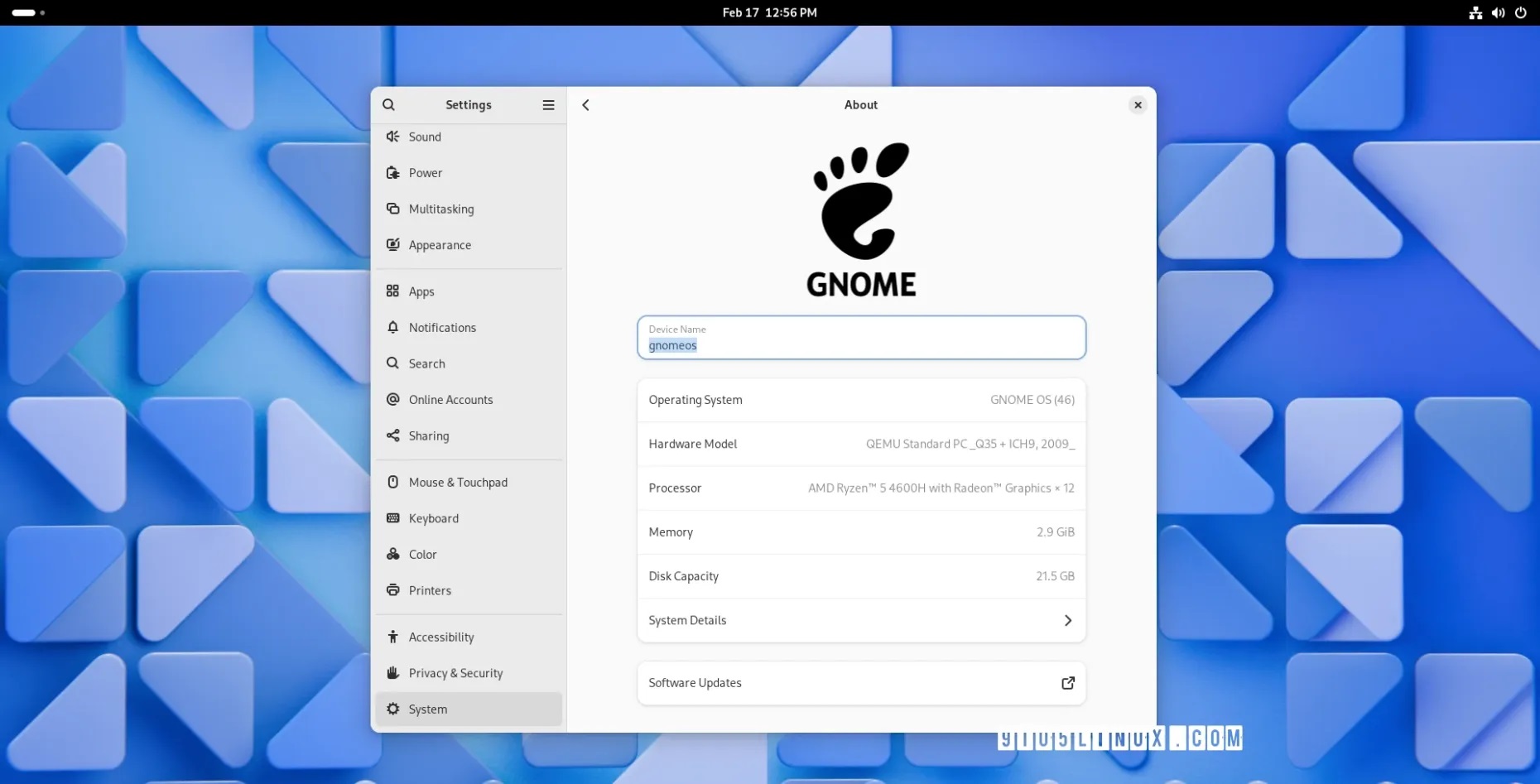Click the network icon in top bar
Screen dimensions: 1540x784
coord(1475,12)
